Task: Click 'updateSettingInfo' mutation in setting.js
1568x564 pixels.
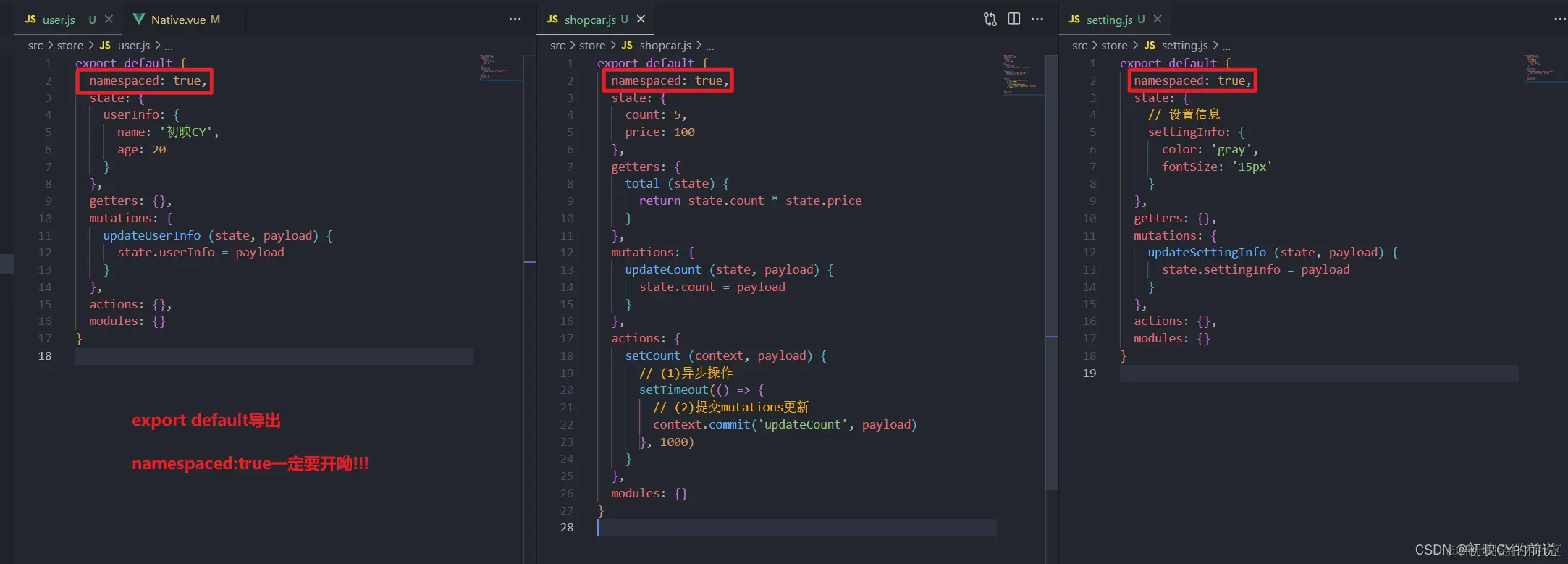Action: tap(1207, 252)
